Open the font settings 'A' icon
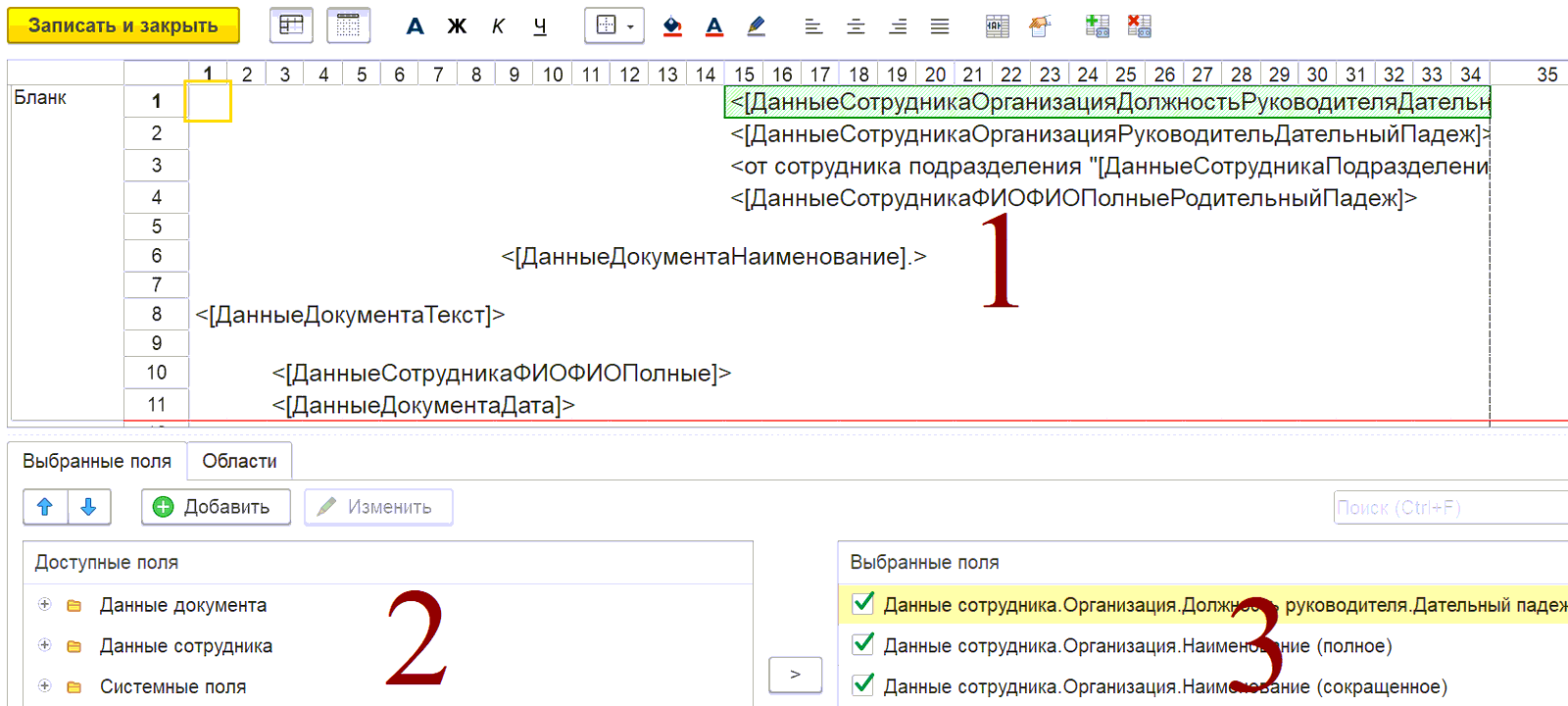The image size is (1568, 706). pos(415,26)
